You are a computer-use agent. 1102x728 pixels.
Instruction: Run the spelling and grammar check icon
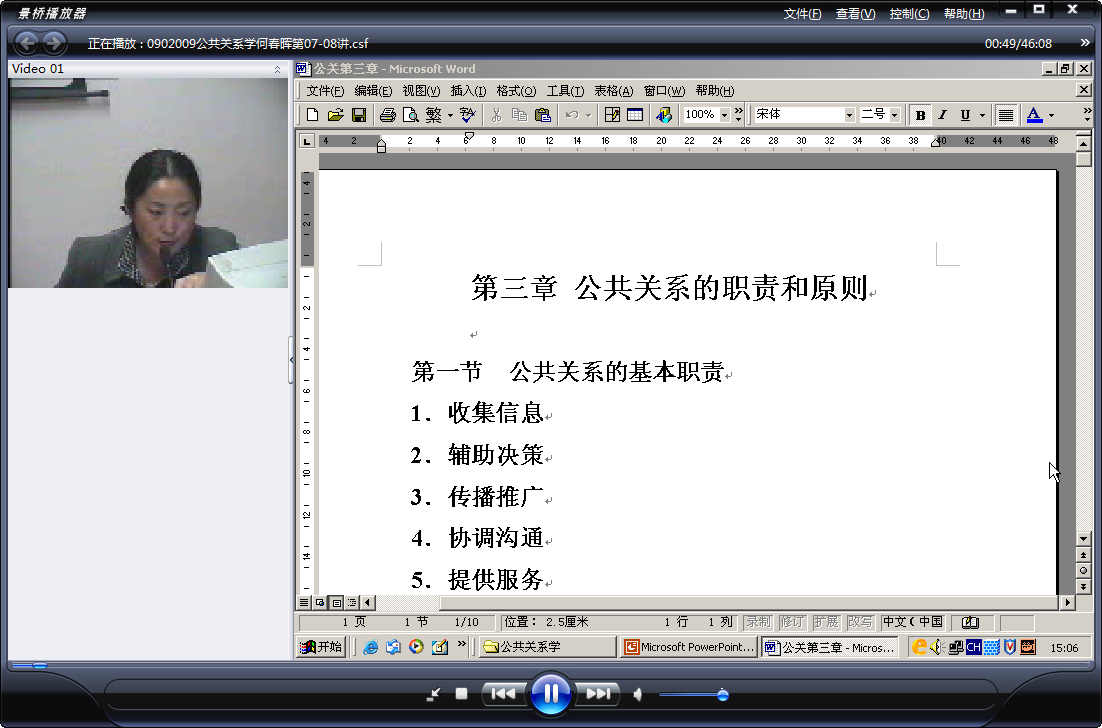[467, 115]
